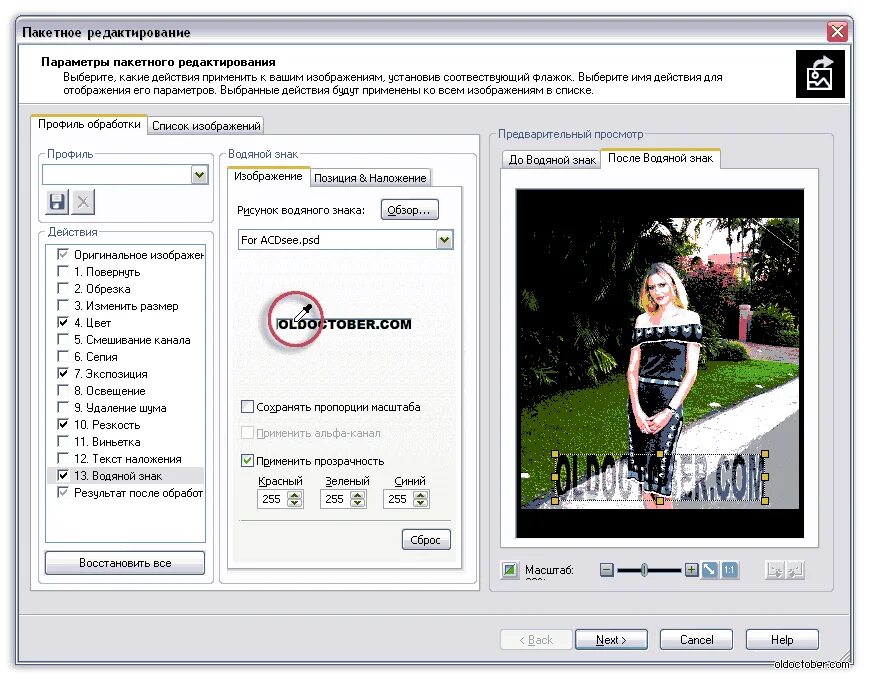Viewport: 869px width, 680px height.
Task: Select the Профиль обработки tab
Action: click(x=89, y=124)
